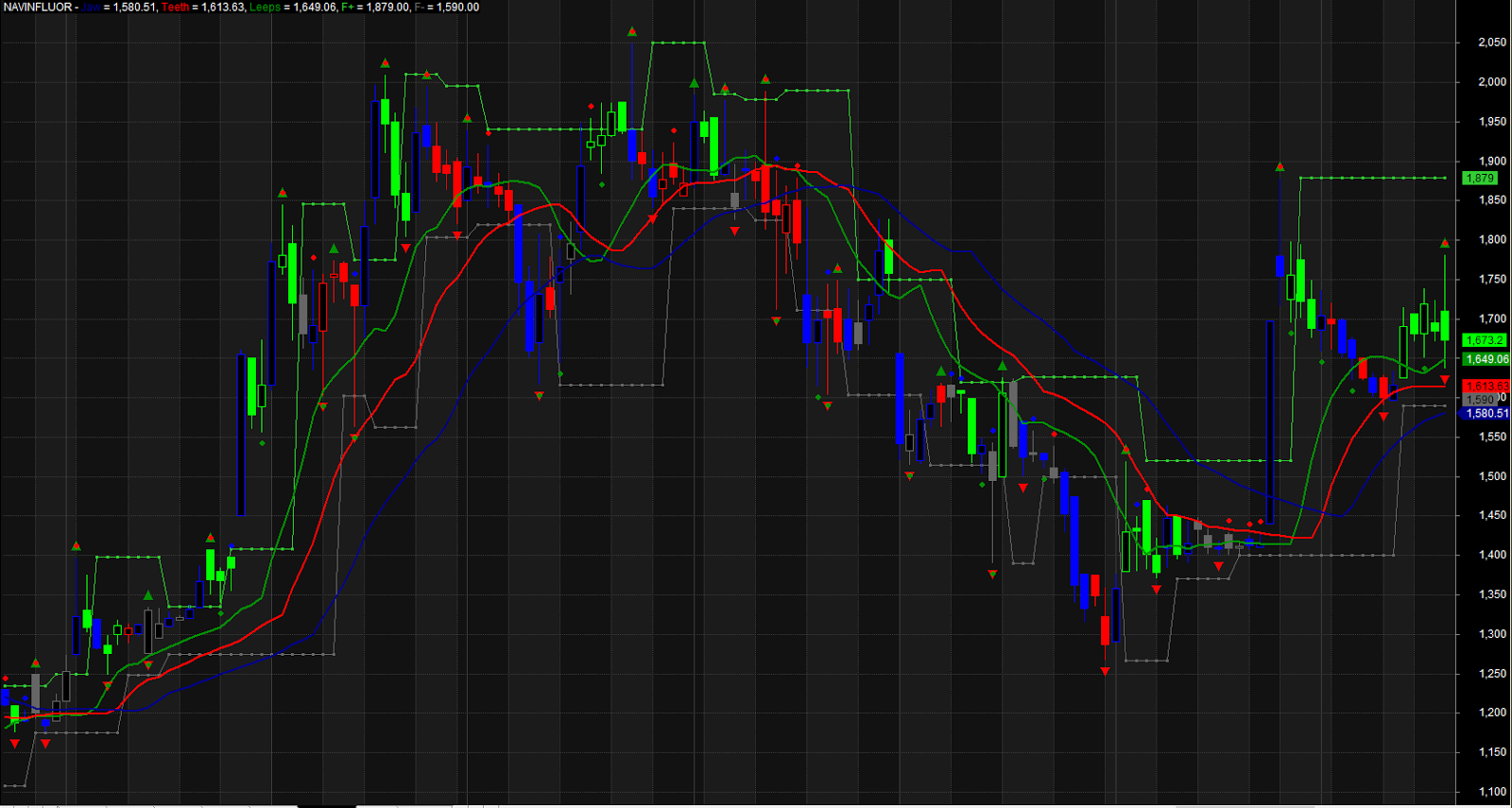Click the bright green 1,673.2 last price label

click(1485, 340)
